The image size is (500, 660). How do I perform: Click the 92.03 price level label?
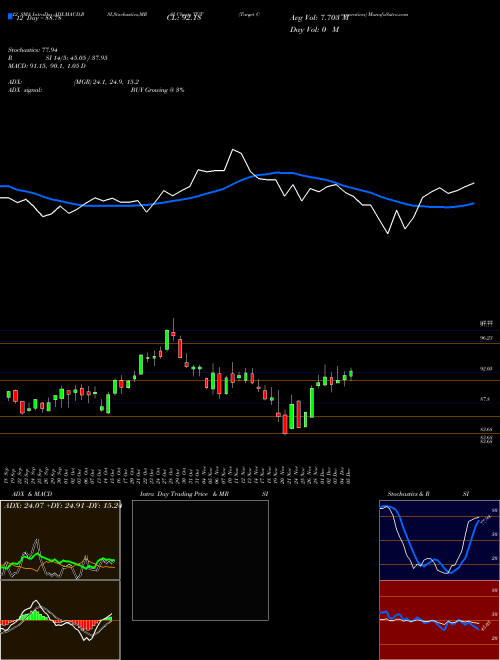(x=486, y=369)
